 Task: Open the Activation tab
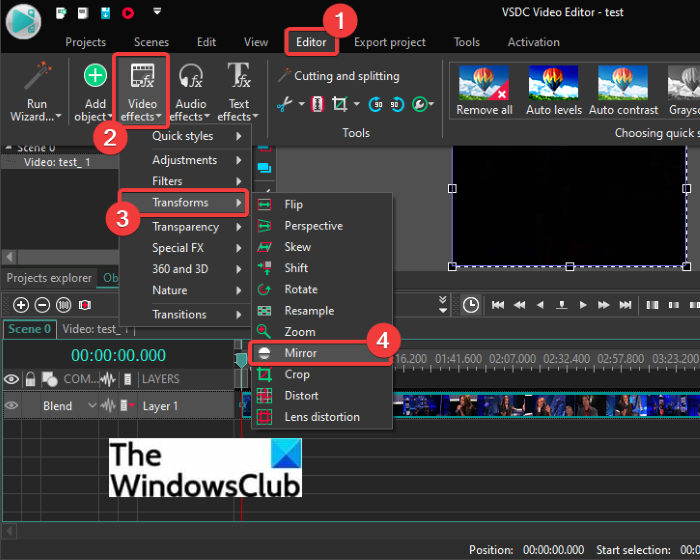click(533, 42)
